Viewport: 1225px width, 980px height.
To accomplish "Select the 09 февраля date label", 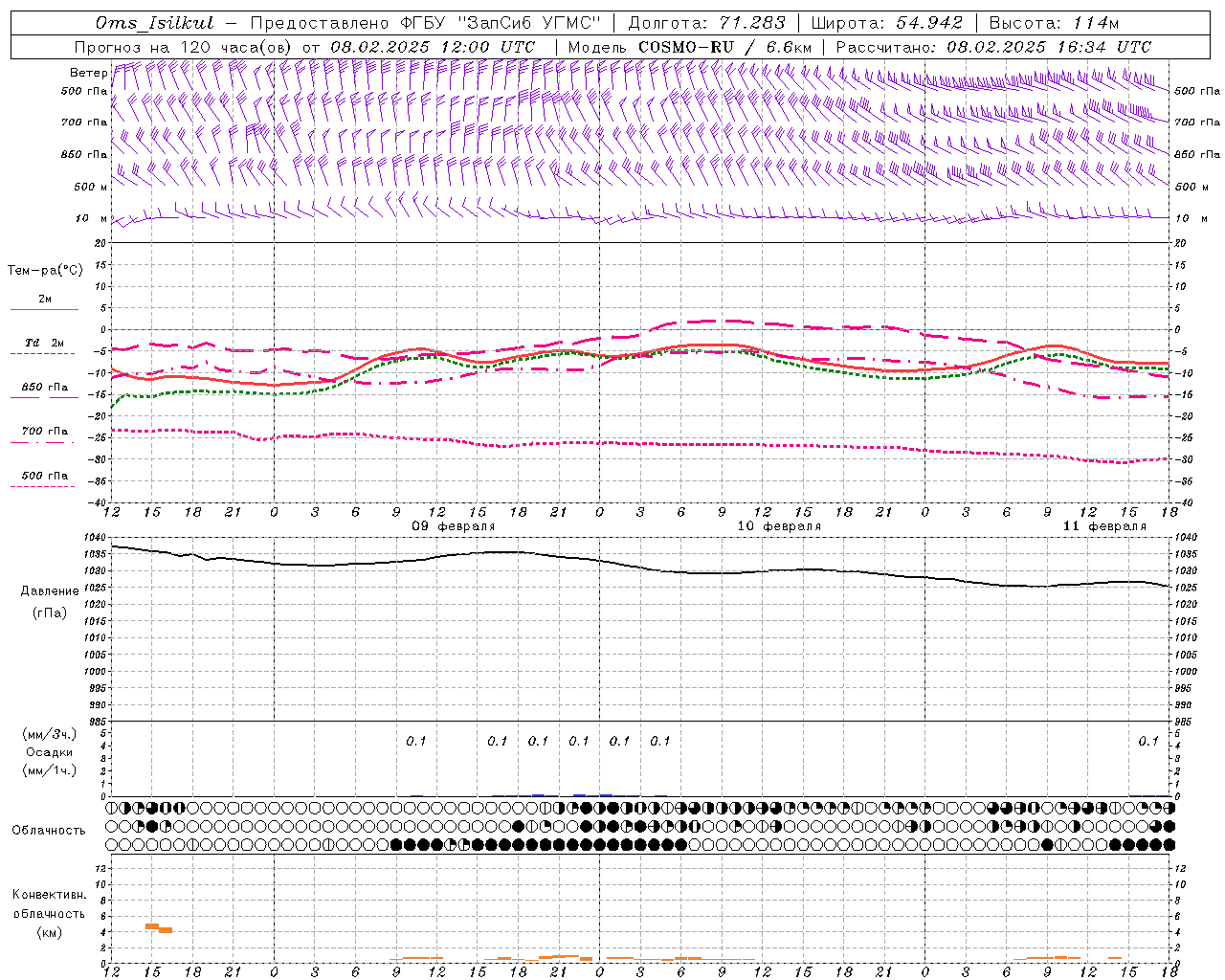I will point(454,526).
